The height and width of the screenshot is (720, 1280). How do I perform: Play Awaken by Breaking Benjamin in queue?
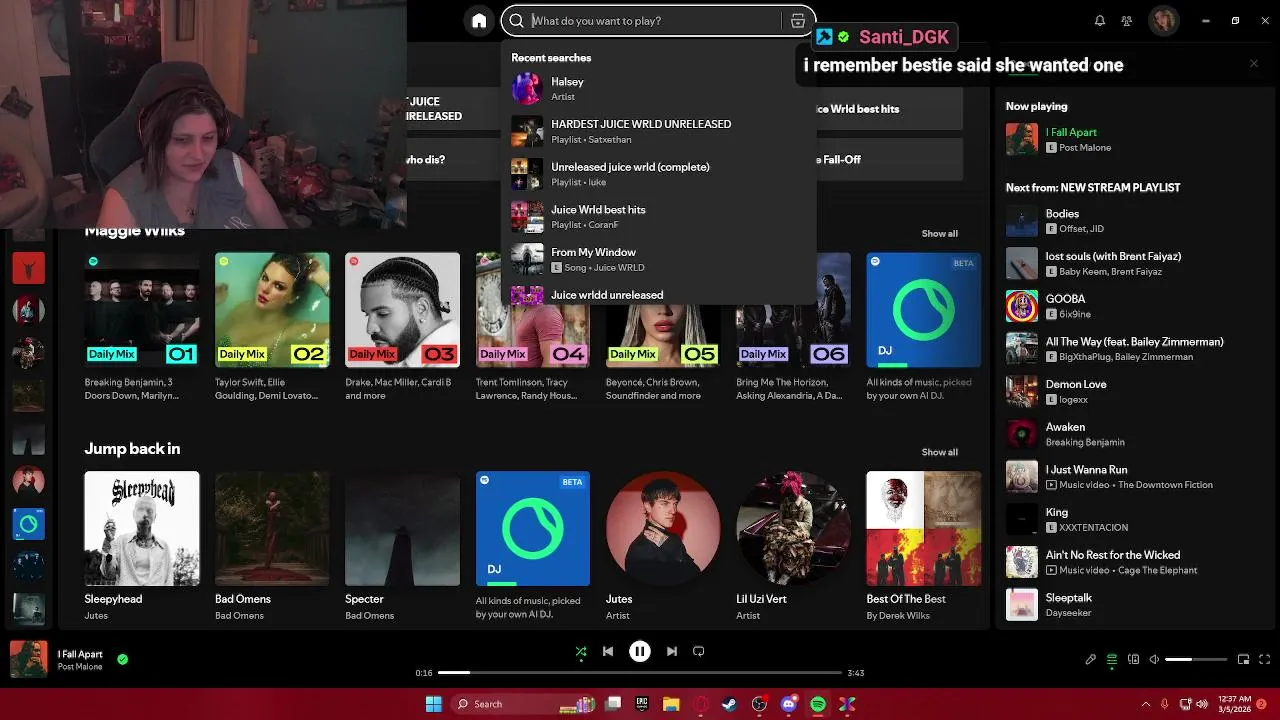point(1135,434)
